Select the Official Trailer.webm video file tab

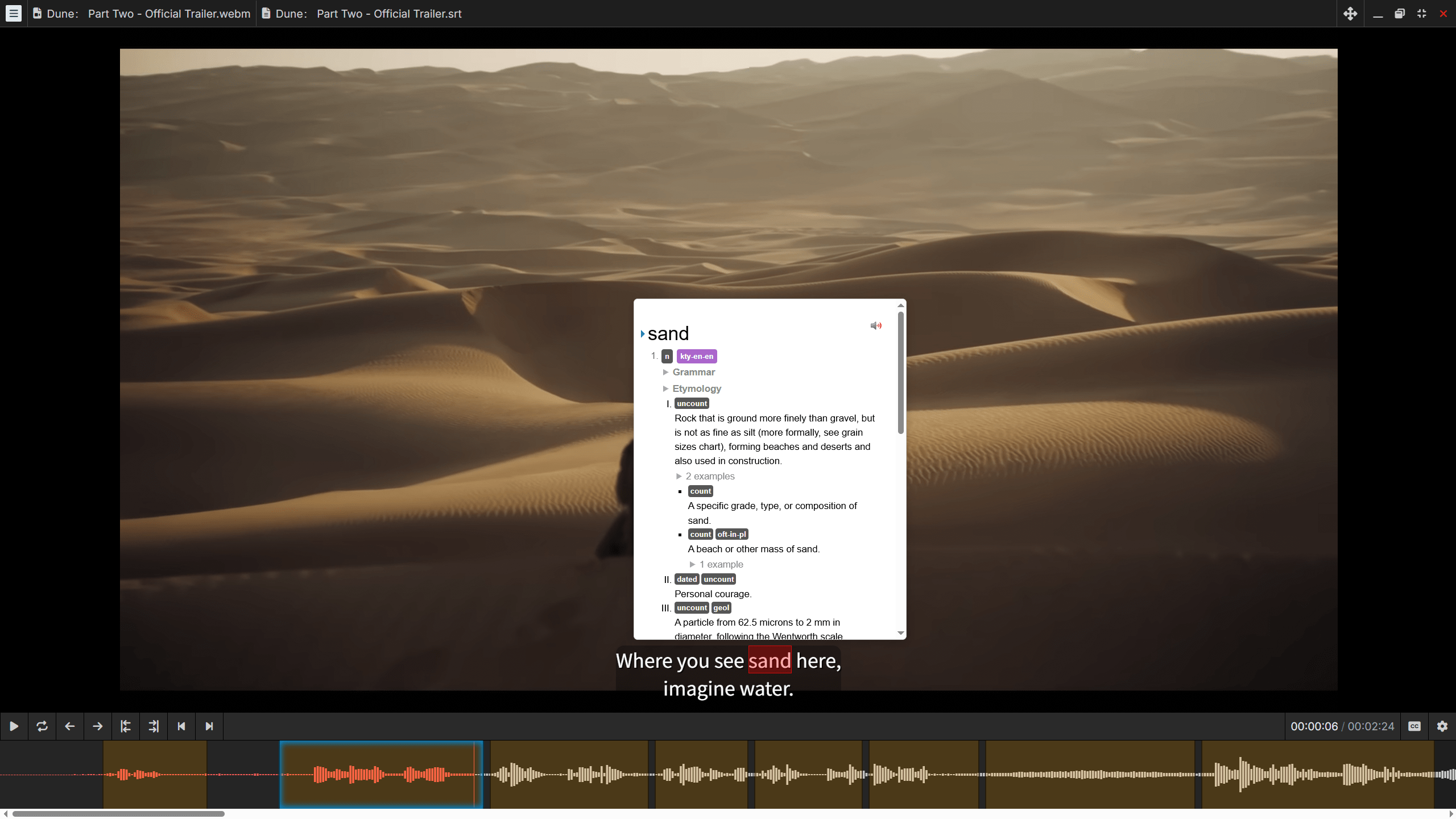(x=142, y=14)
